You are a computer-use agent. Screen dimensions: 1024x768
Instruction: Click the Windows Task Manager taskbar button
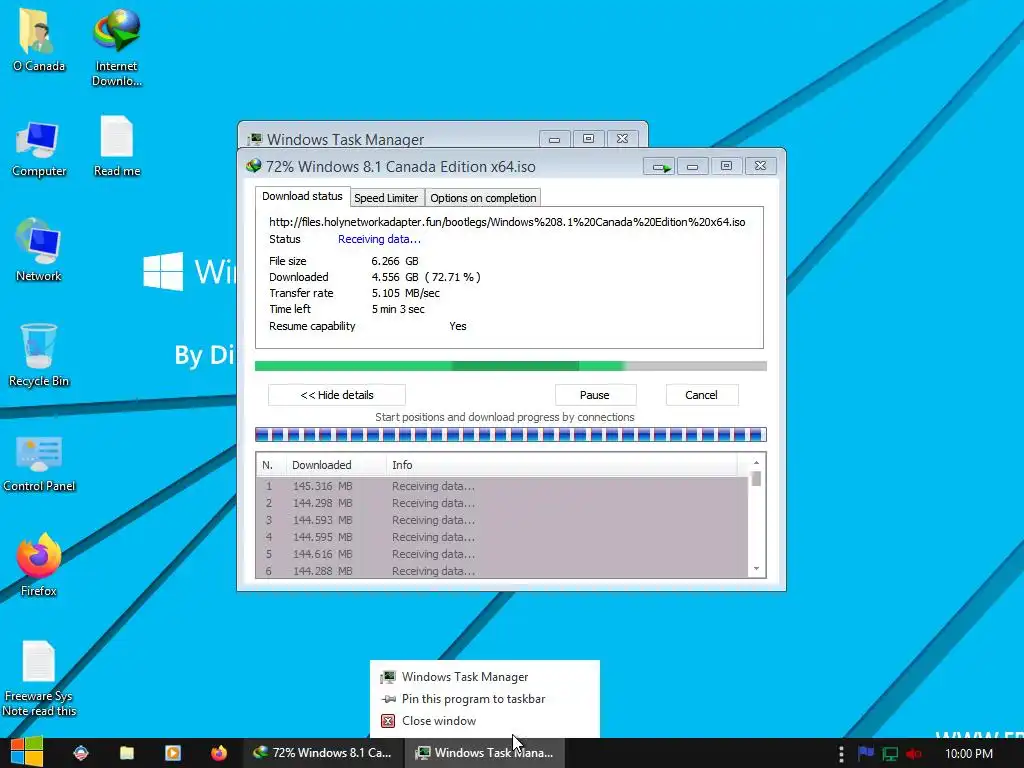point(485,753)
